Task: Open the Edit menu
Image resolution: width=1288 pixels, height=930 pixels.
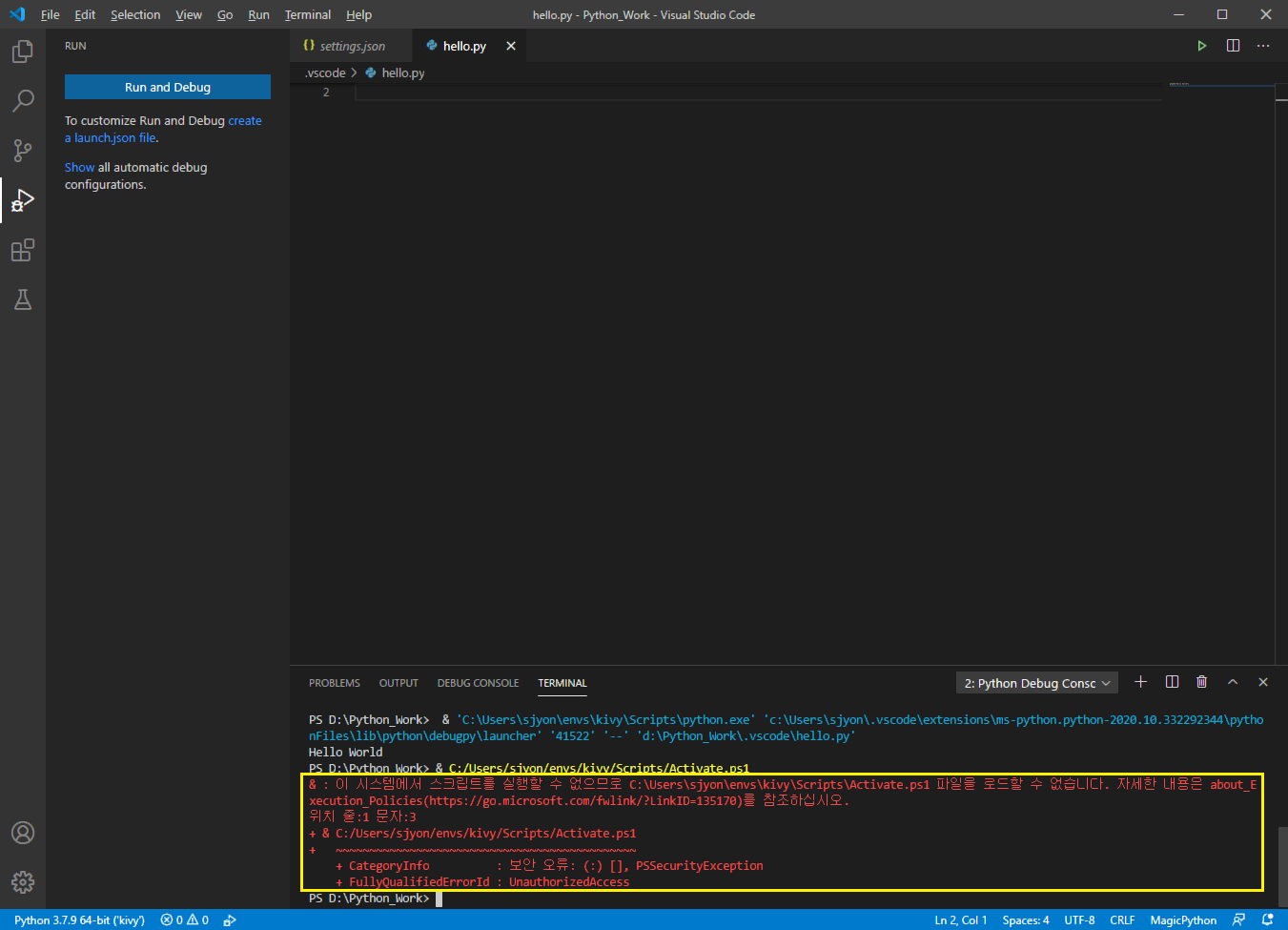Action: coord(85,14)
